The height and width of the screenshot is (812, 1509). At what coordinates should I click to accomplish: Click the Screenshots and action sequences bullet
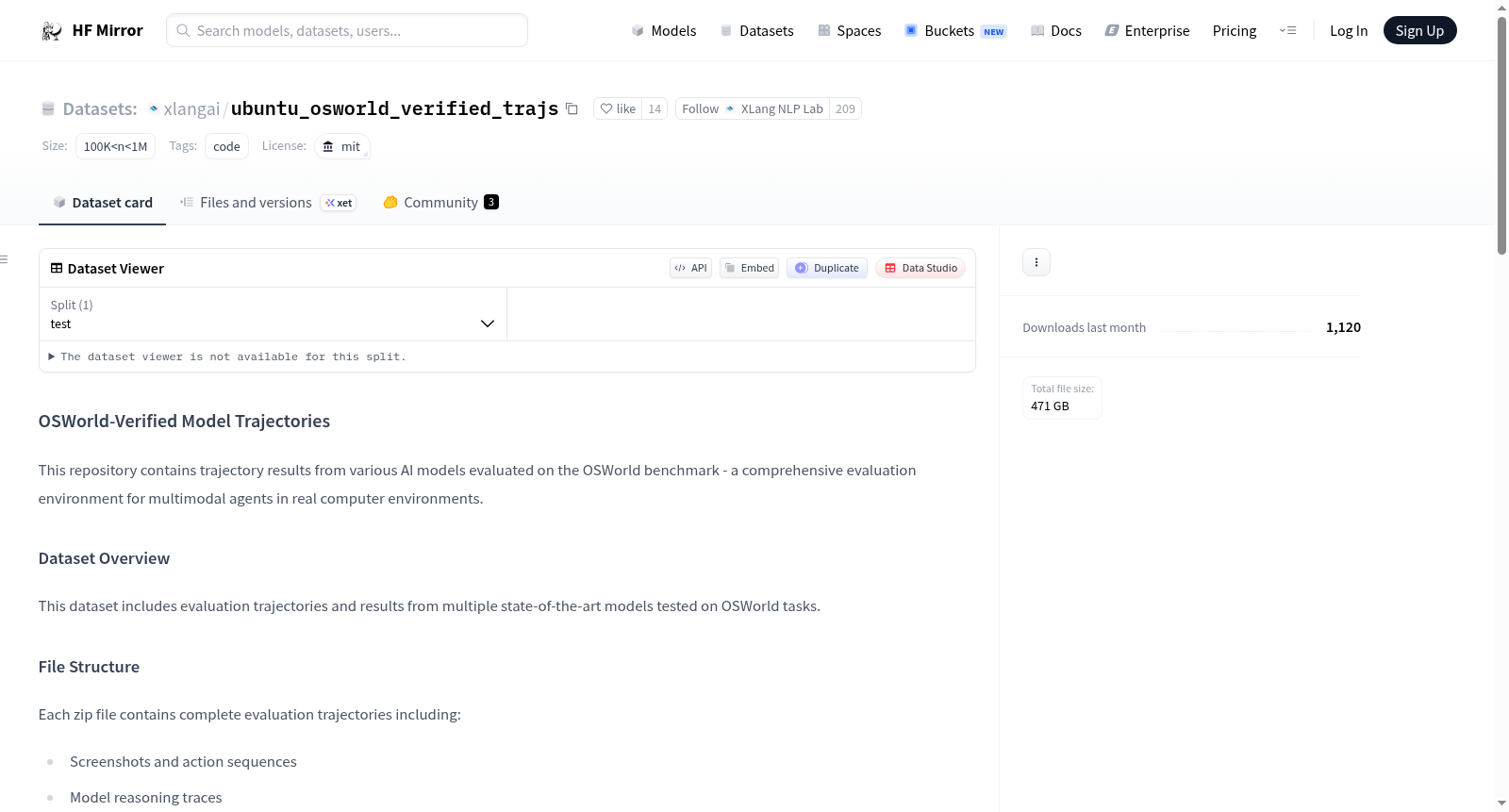point(183,762)
